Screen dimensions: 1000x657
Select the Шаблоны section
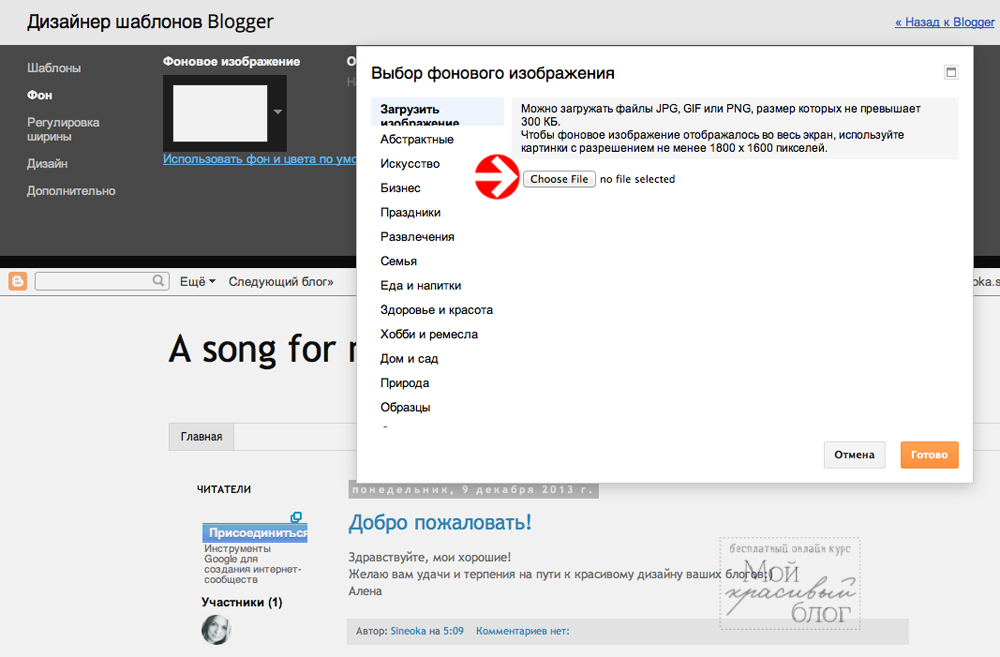[54, 68]
